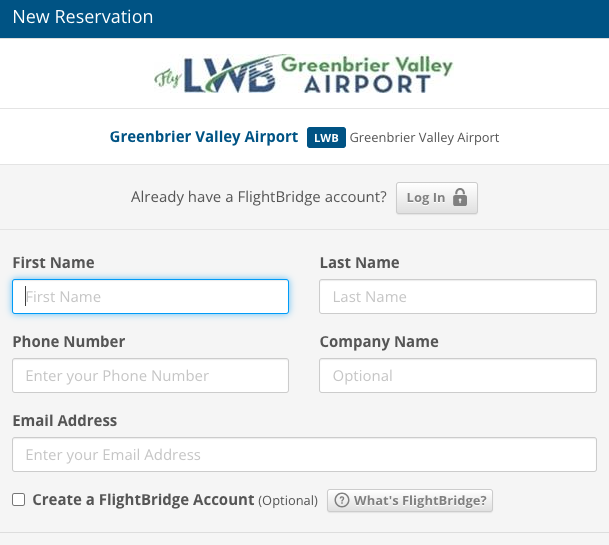Click the optional Company Name field
Screen dimensions: 609x545
[458, 376]
